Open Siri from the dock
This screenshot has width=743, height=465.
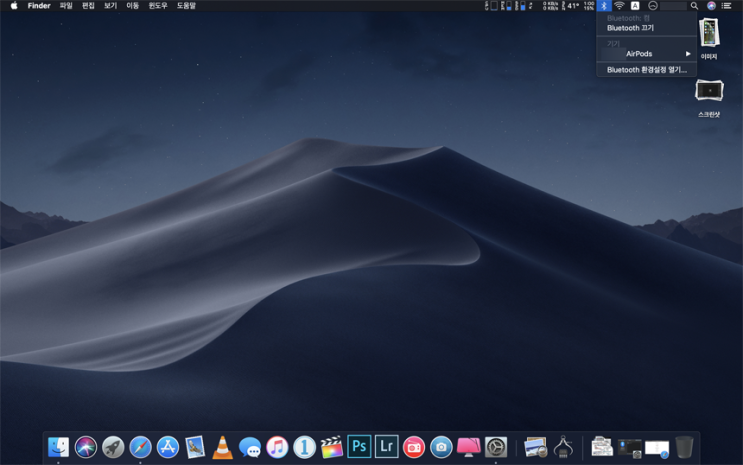[x=86, y=447]
